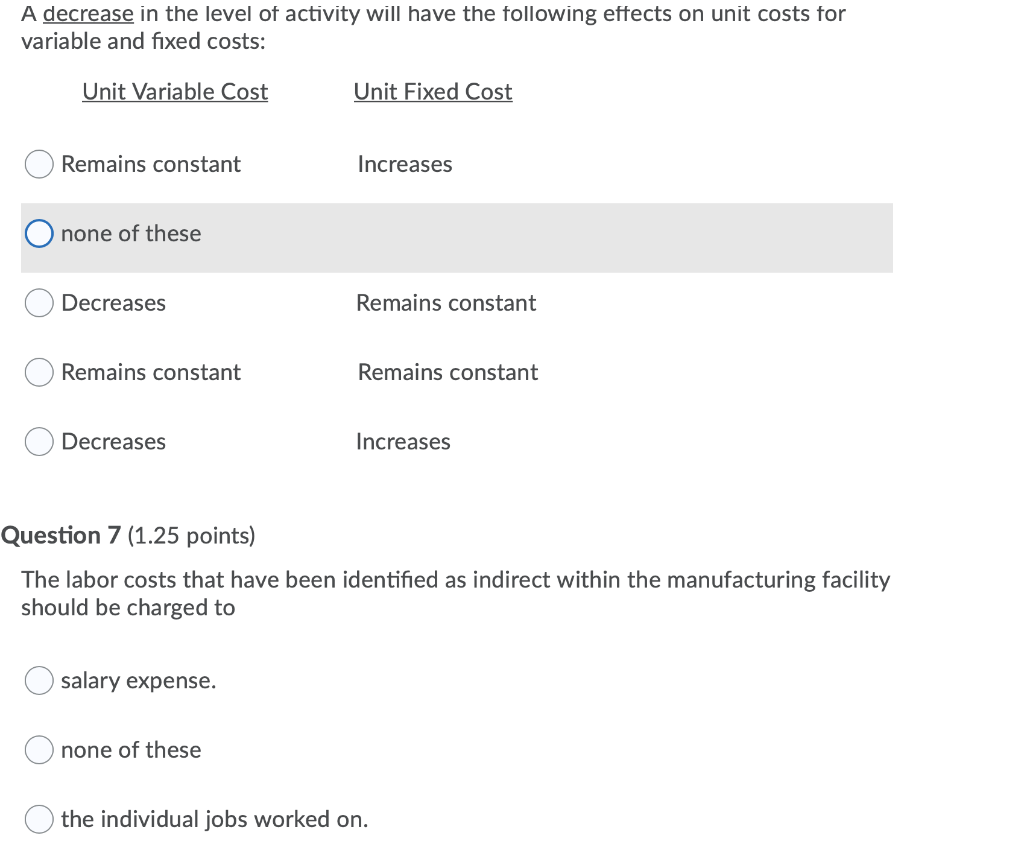The height and width of the screenshot is (853, 1024).
Task: Click the 'Unit Fixed Cost' column header
Action: point(432,91)
